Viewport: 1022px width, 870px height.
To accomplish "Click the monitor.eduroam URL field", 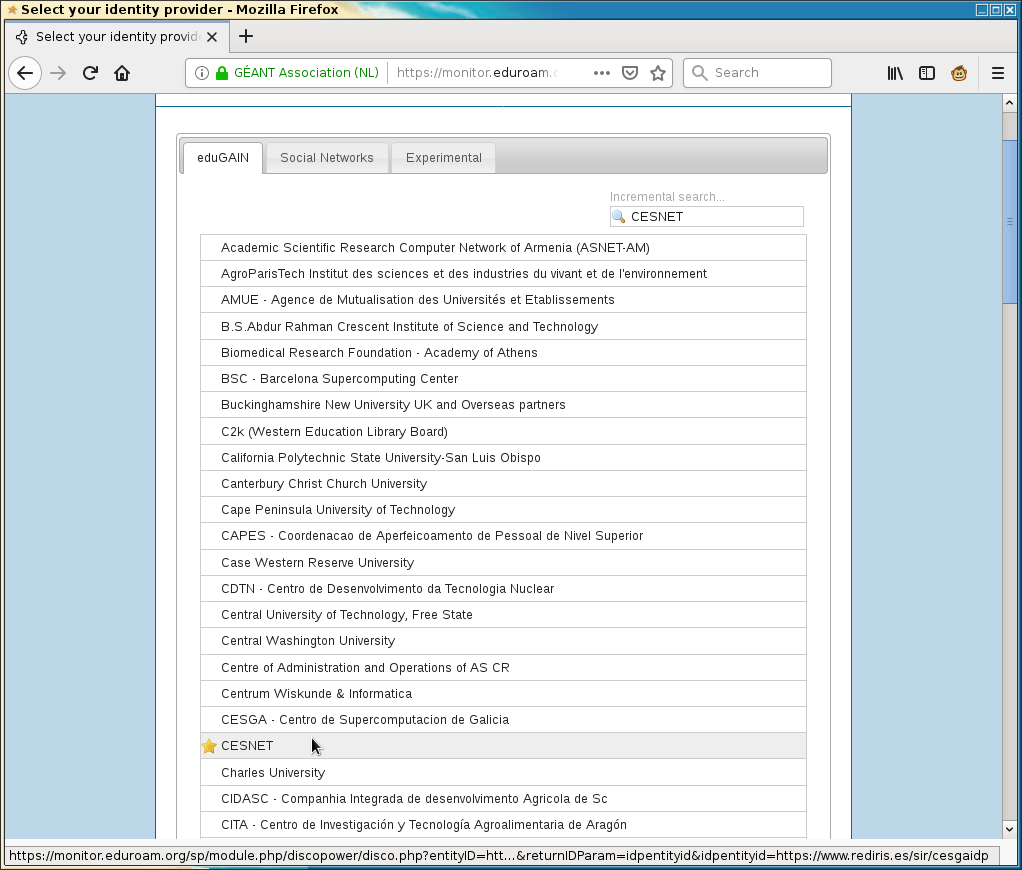I will tap(478, 73).
